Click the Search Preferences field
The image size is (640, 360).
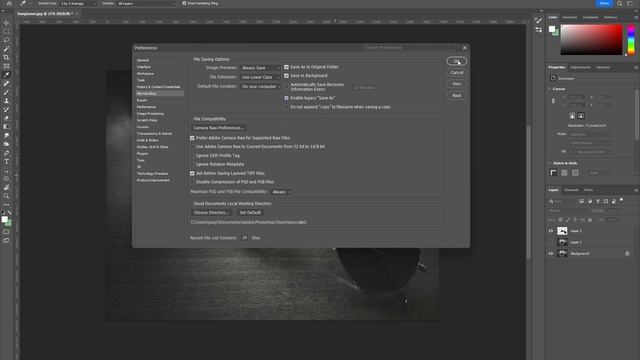(409, 47)
